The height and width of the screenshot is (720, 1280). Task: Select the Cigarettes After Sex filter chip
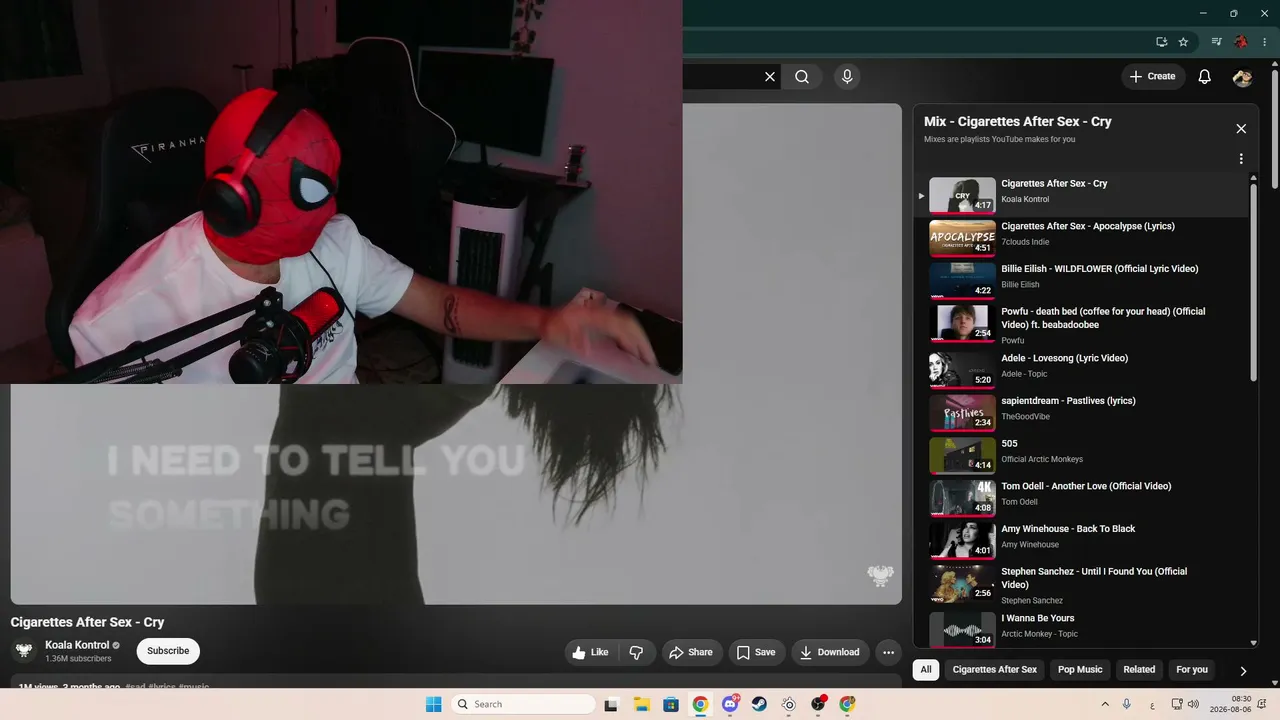coord(995,670)
